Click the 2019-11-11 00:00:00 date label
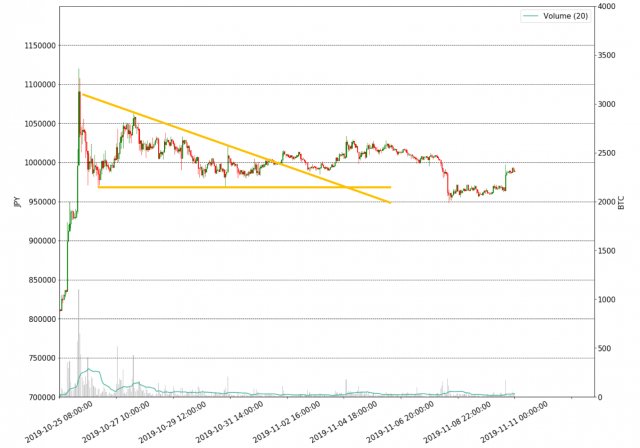640x448 pixels. point(517,422)
